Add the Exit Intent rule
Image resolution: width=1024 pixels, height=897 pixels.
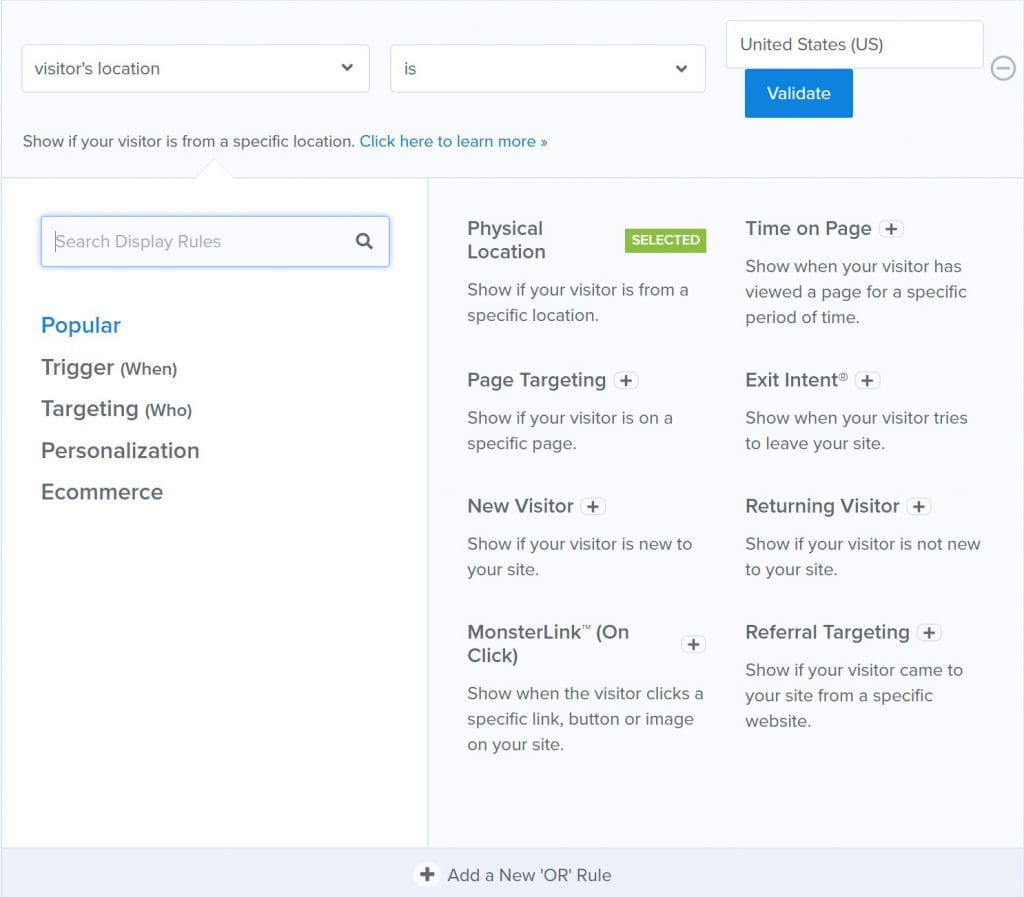[x=868, y=380]
